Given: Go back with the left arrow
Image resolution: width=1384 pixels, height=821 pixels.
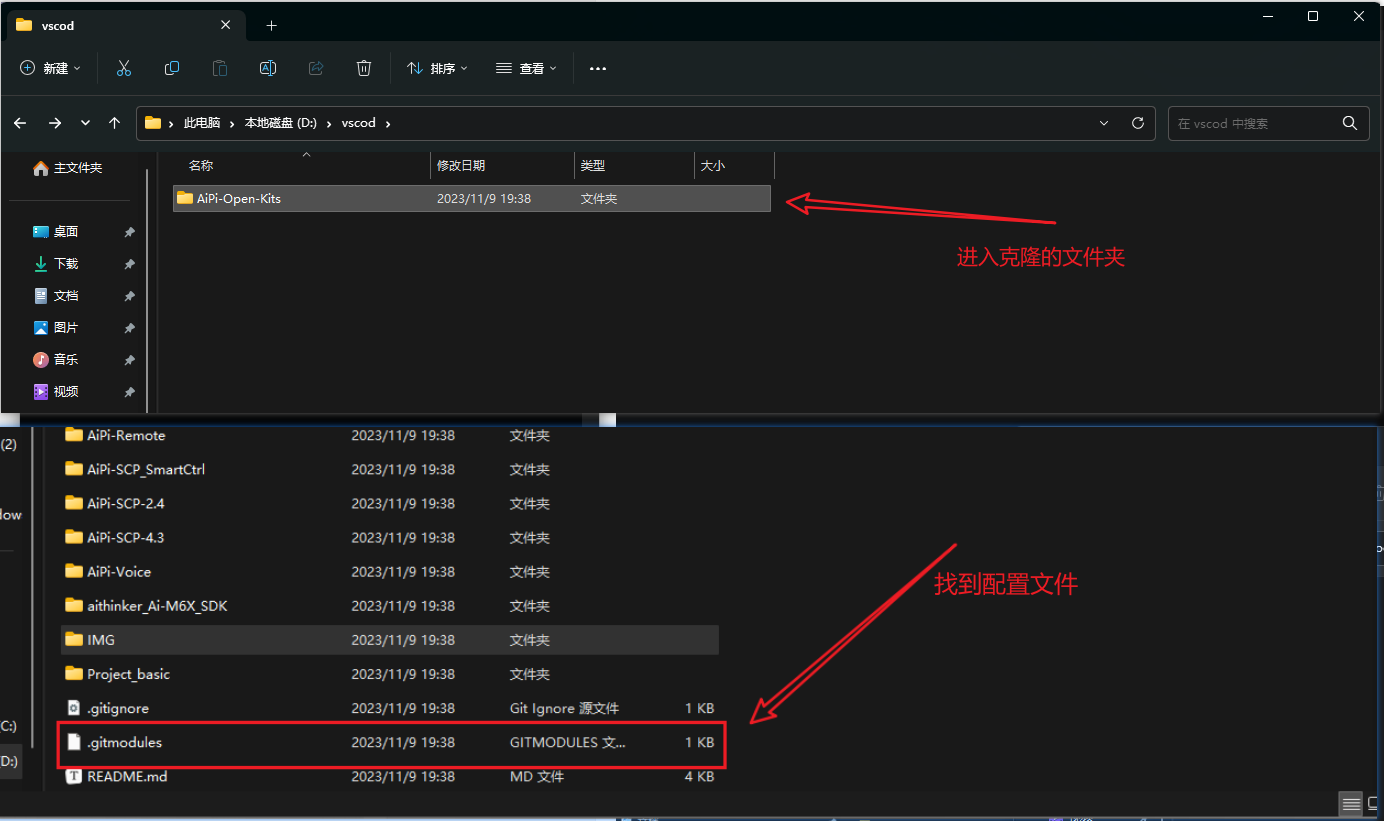Looking at the screenshot, I should pyautogui.click(x=20, y=123).
